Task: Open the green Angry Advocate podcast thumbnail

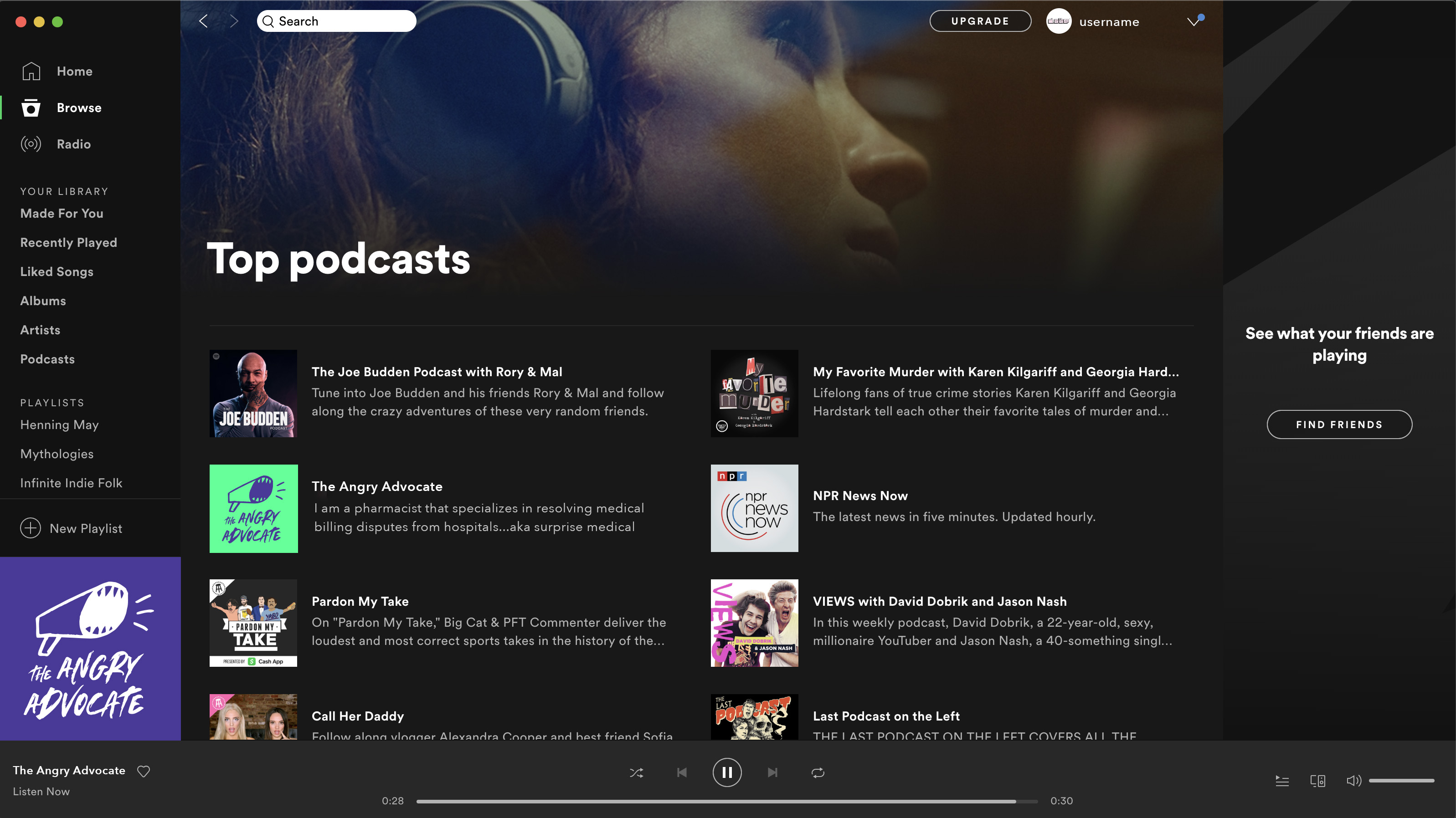Action: point(253,508)
